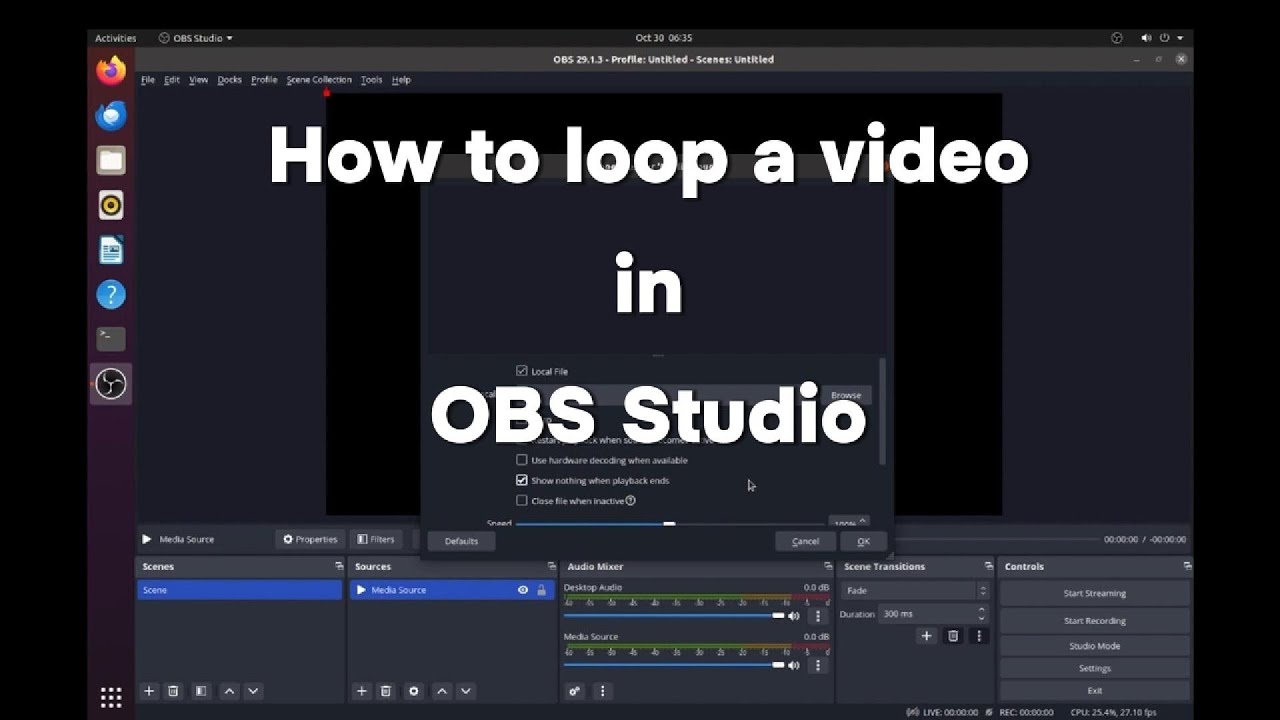Enable hardware decoding when available
Viewport: 1280px width, 720px height.
point(521,460)
